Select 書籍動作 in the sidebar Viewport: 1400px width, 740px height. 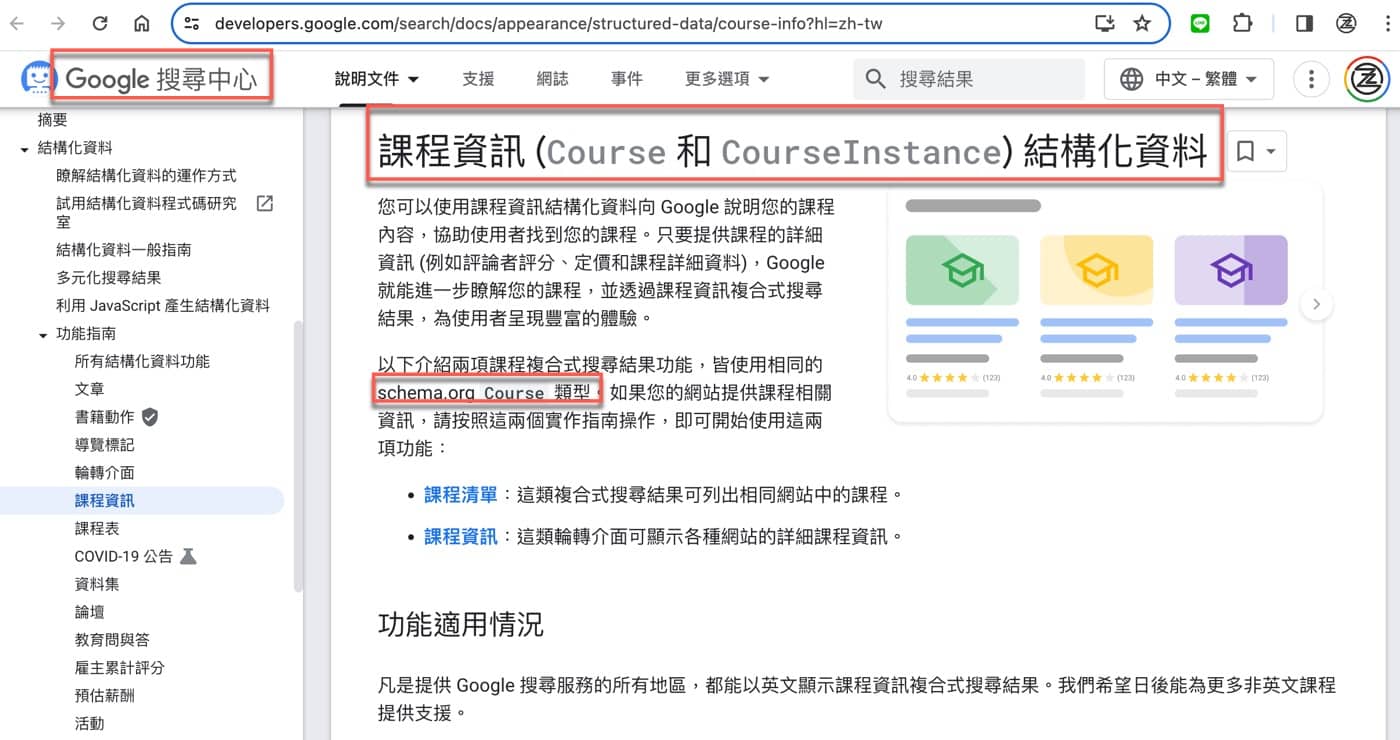[x=104, y=417]
